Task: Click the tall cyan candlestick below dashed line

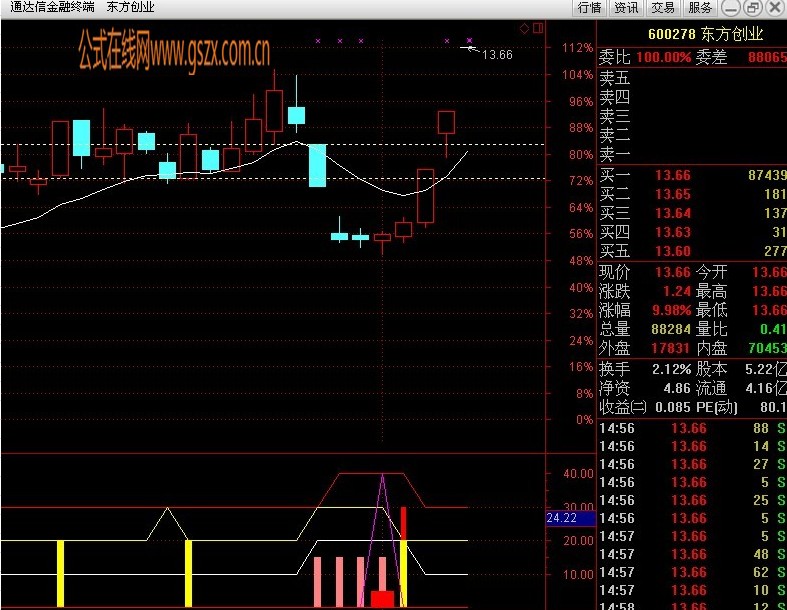Action: coord(317,165)
